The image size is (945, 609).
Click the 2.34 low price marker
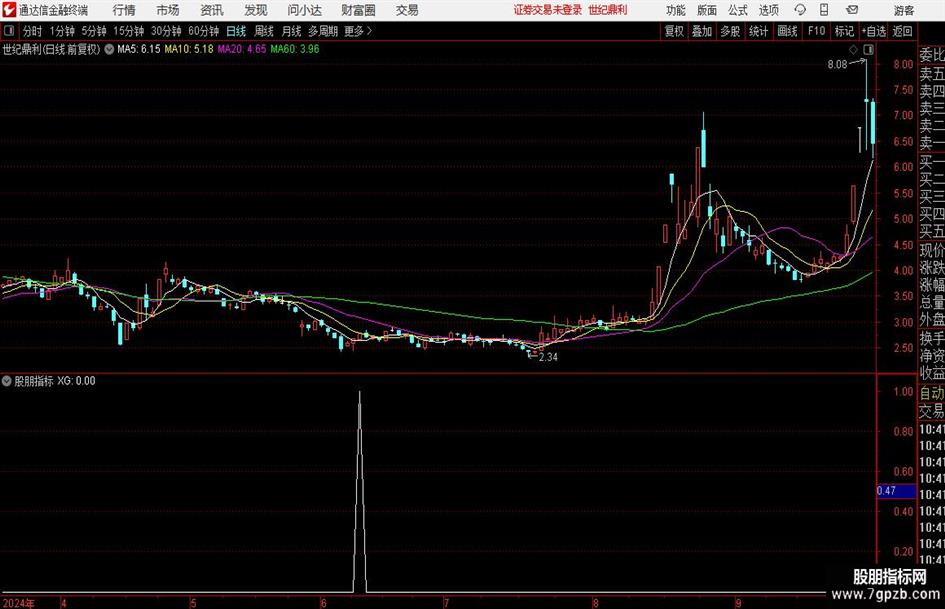click(548, 357)
